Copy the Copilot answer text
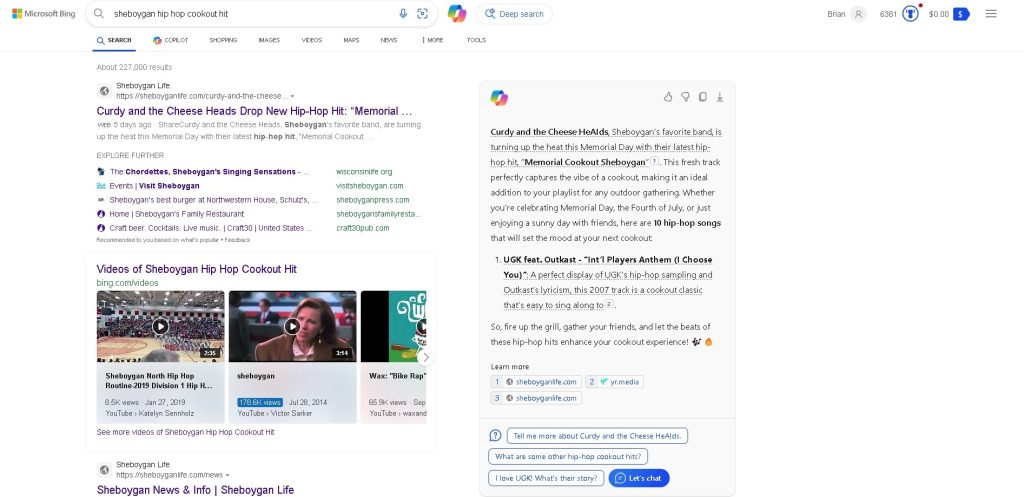The image size is (1024, 497). (x=703, y=97)
